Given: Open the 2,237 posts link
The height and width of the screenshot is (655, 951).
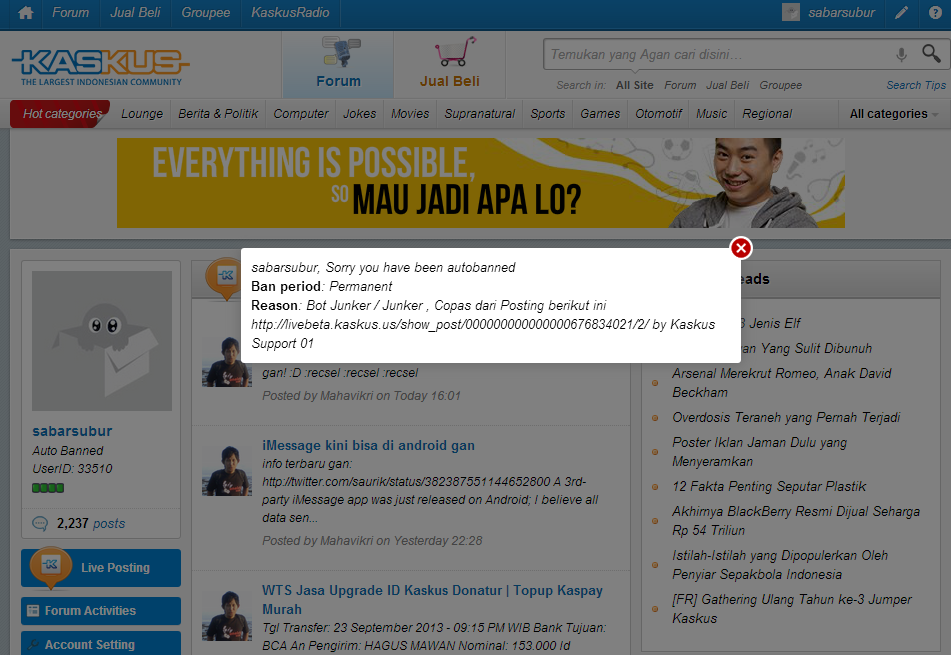Looking at the screenshot, I should pos(91,523).
